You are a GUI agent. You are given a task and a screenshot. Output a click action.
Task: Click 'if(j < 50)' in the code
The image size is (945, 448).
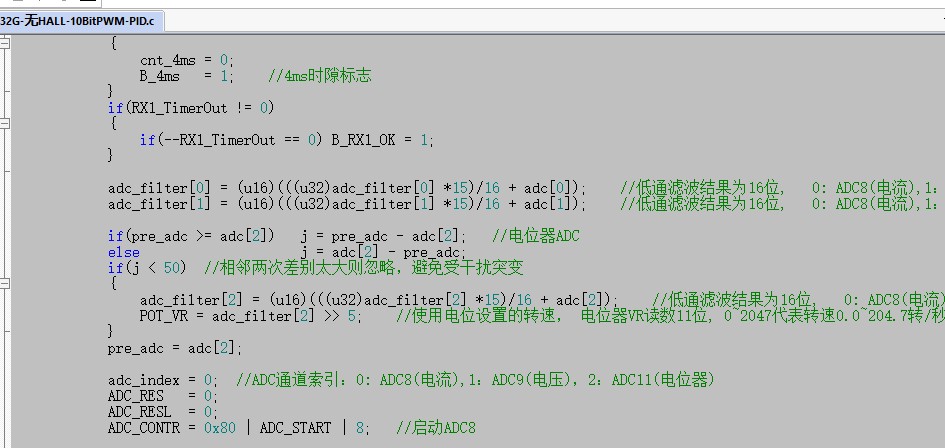(147, 268)
